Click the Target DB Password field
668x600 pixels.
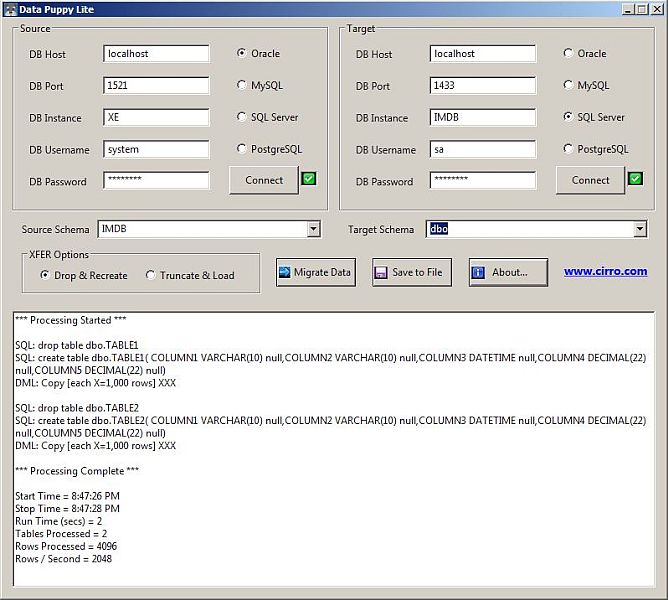pos(483,180)
